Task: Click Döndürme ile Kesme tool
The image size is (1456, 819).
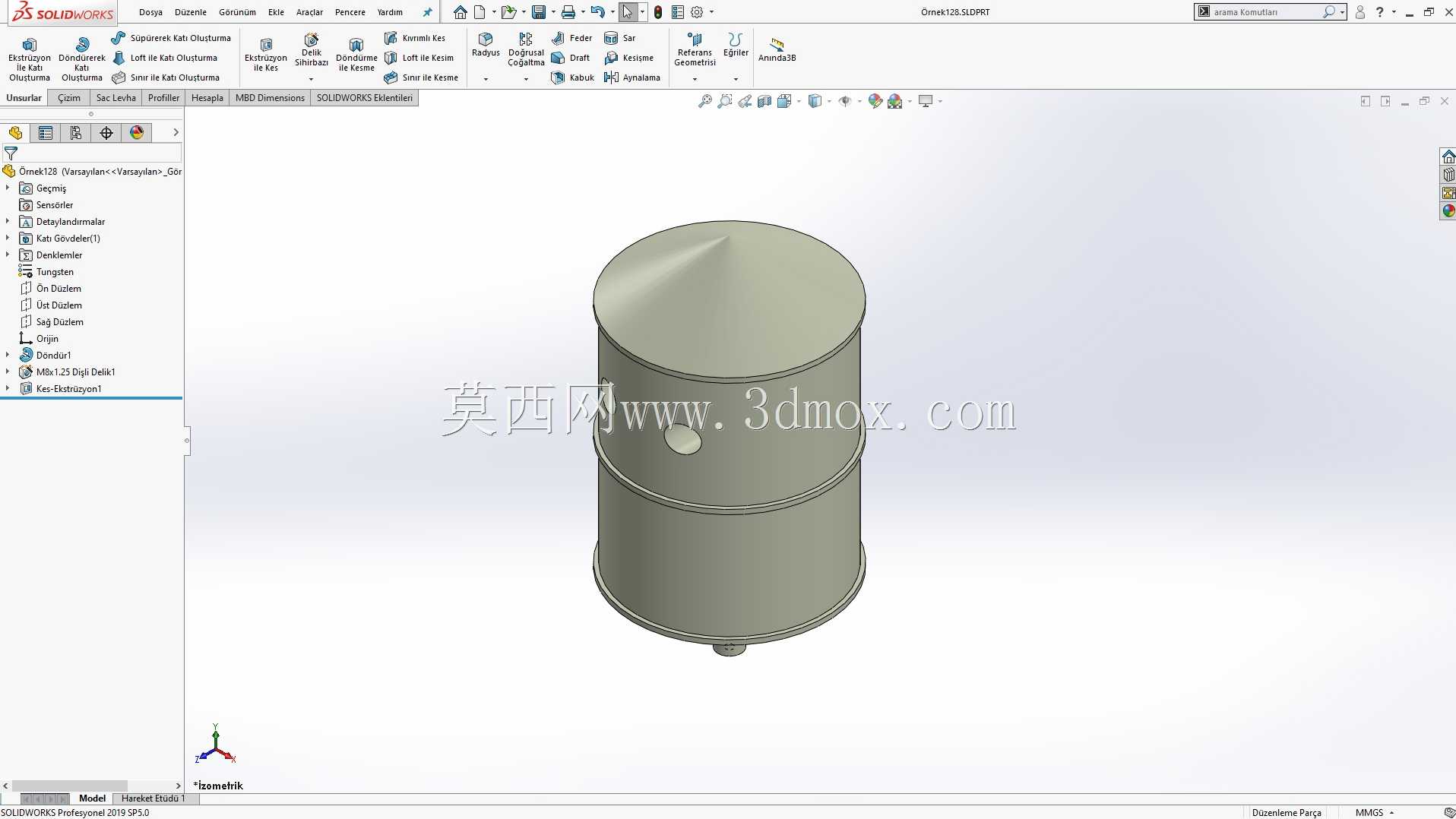Action: pyautogui.click(x=356, y=55)
